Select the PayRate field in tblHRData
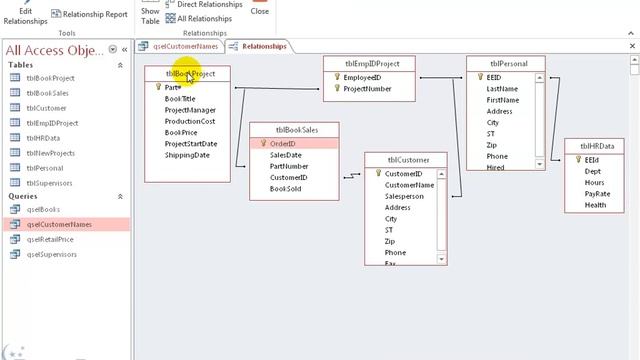The width and height of the screenshot is (640, 360). point(598,194)
